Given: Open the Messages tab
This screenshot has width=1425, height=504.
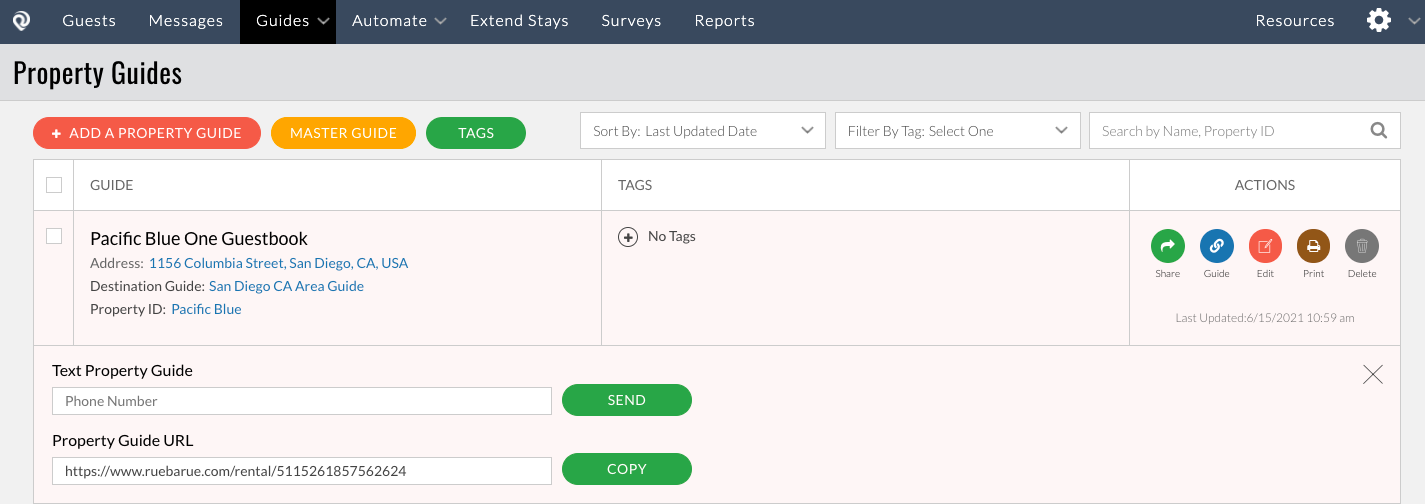Looking at the screenshot, I should 186,21.
